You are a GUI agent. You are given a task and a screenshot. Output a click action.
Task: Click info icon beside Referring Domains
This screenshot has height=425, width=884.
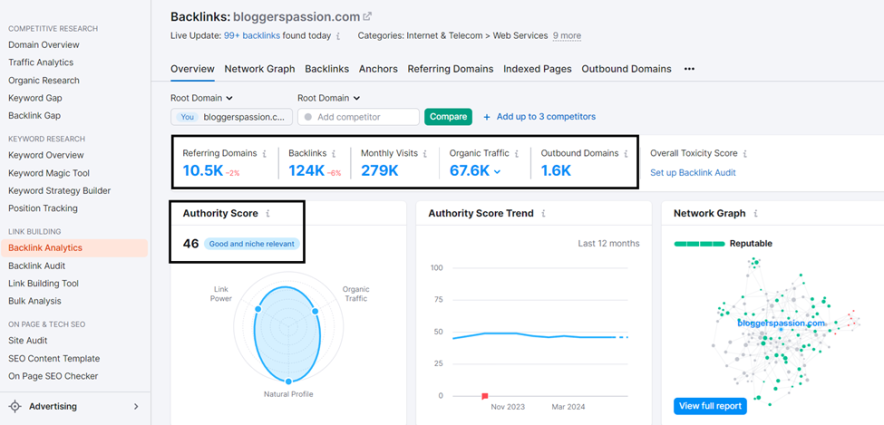(x=264, y=153)
